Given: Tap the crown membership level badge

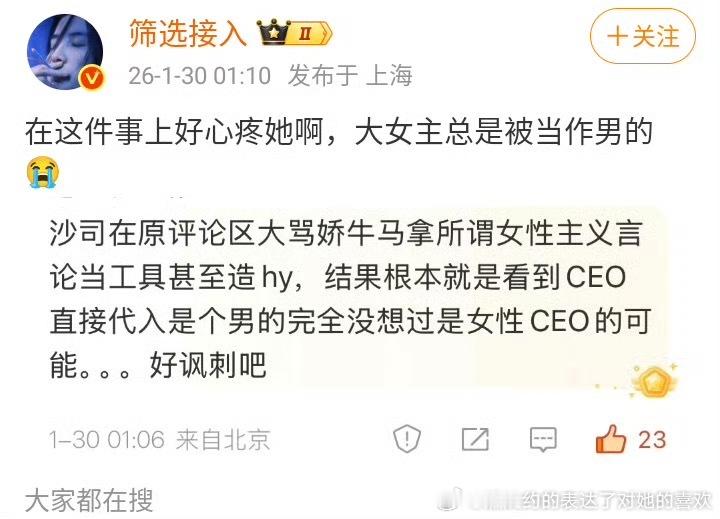Looking at the screenshot, I should tap(294, 33).
